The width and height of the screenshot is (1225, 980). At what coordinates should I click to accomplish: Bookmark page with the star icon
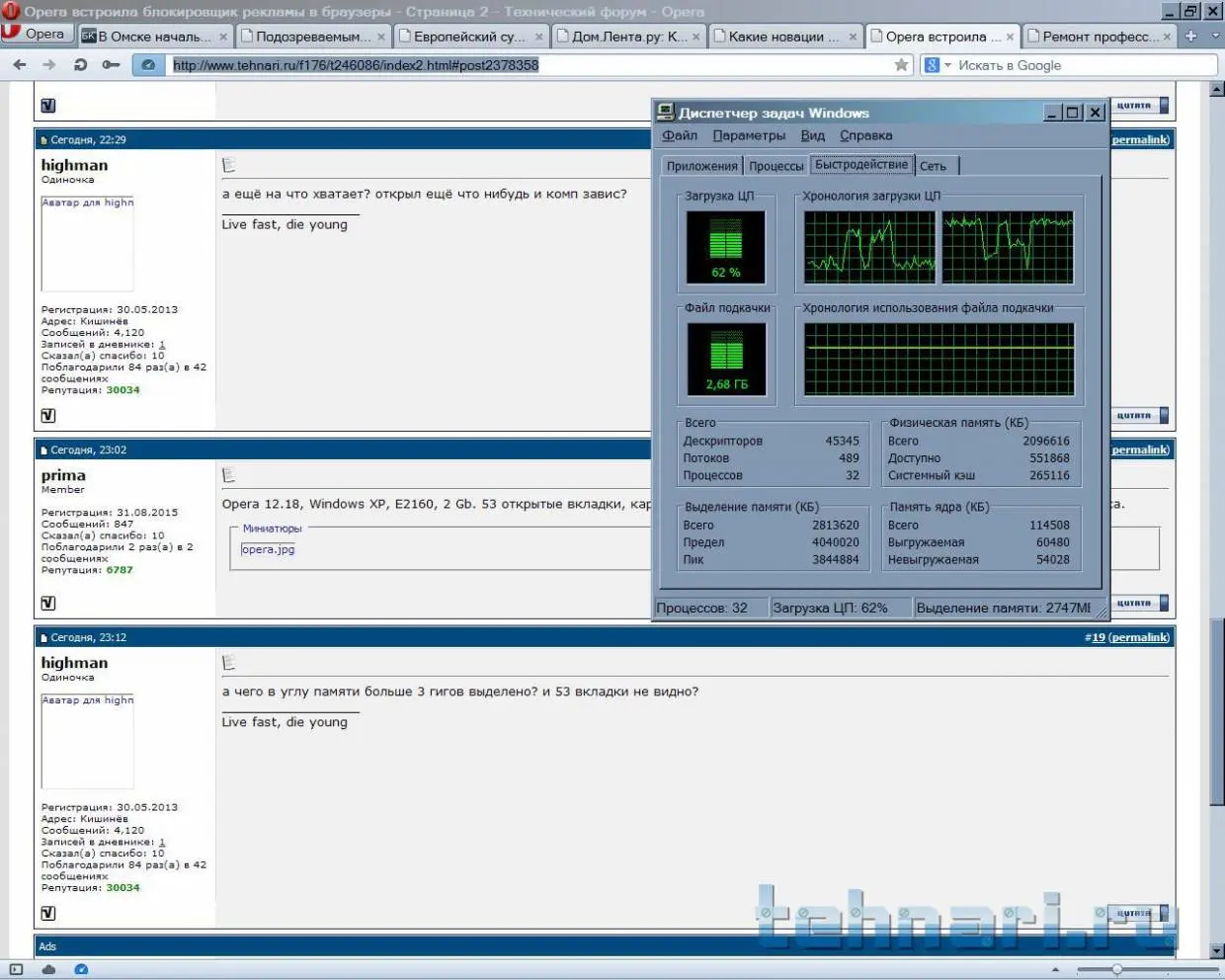[901, 65]
